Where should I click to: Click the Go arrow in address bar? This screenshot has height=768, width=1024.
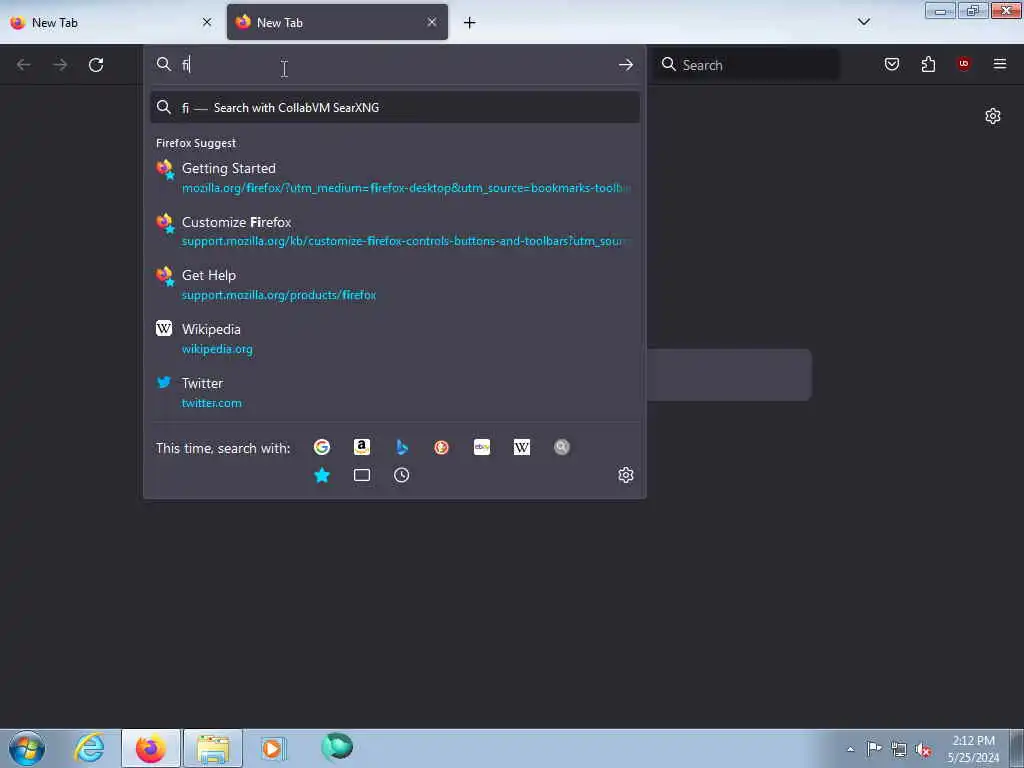pyautogui.click(x=626, y=65)
